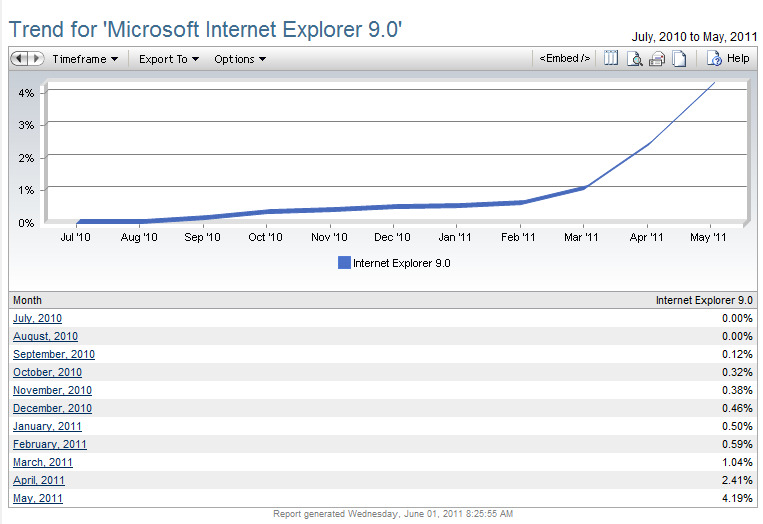763x524 pixels.
Task: Open the March, 2011 link
Action: [43, 462]
